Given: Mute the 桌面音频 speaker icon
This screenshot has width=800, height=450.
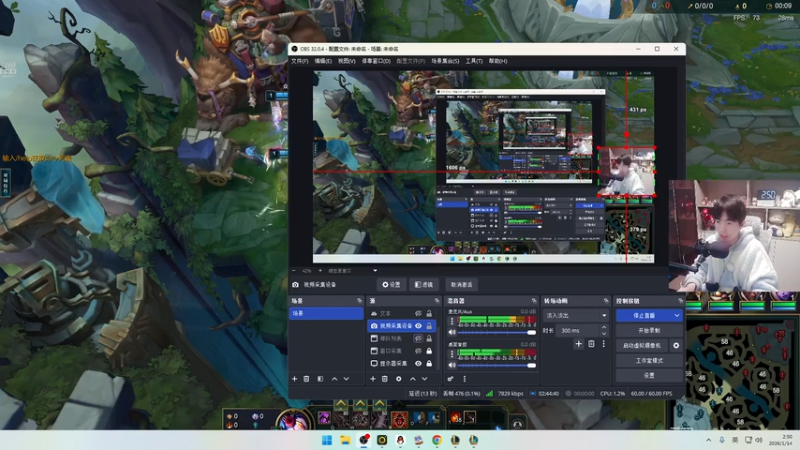Looking at the screenshot, I should [x=452, y=365].
